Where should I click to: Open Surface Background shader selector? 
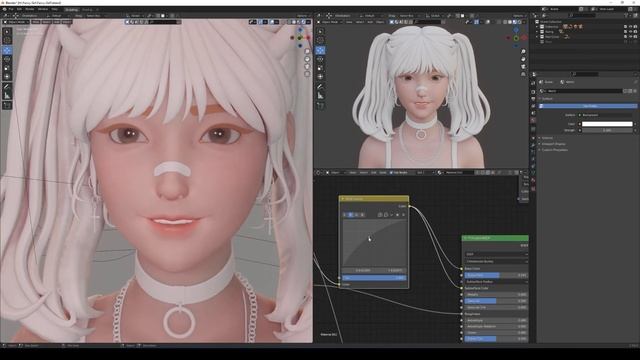[607, 115]
